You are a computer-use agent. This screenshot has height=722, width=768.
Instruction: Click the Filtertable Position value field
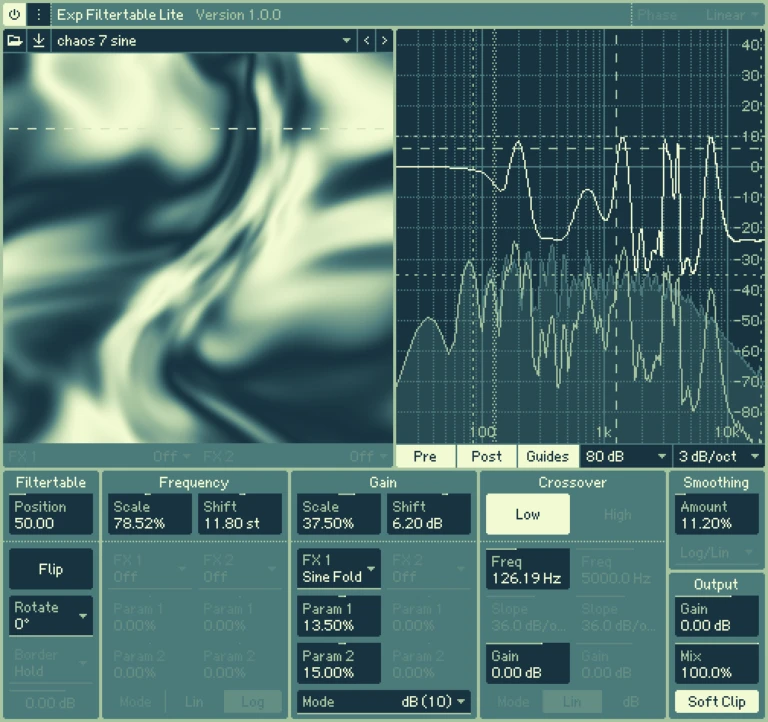click(x=51, y=514)
